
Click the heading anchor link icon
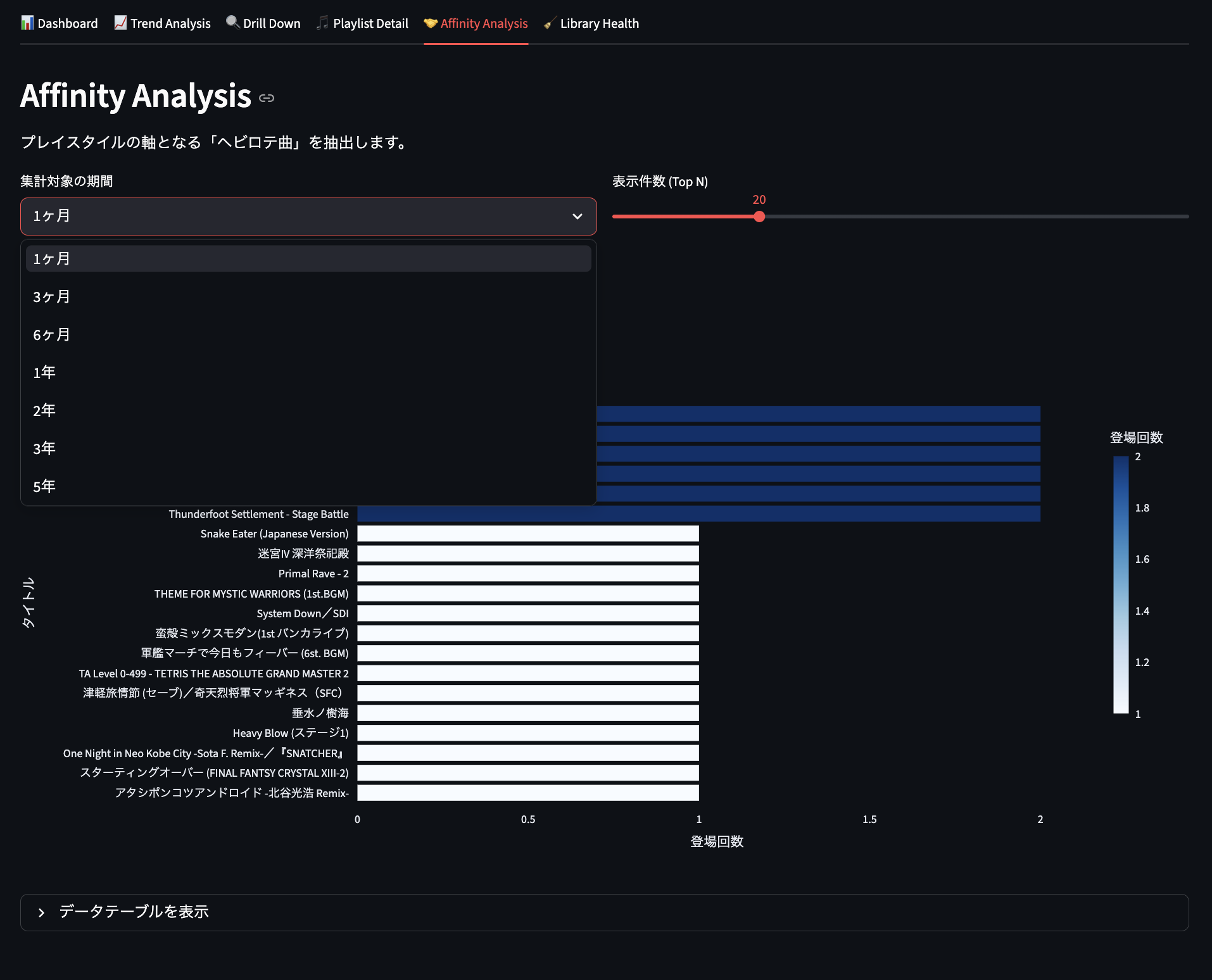point(267,98)
